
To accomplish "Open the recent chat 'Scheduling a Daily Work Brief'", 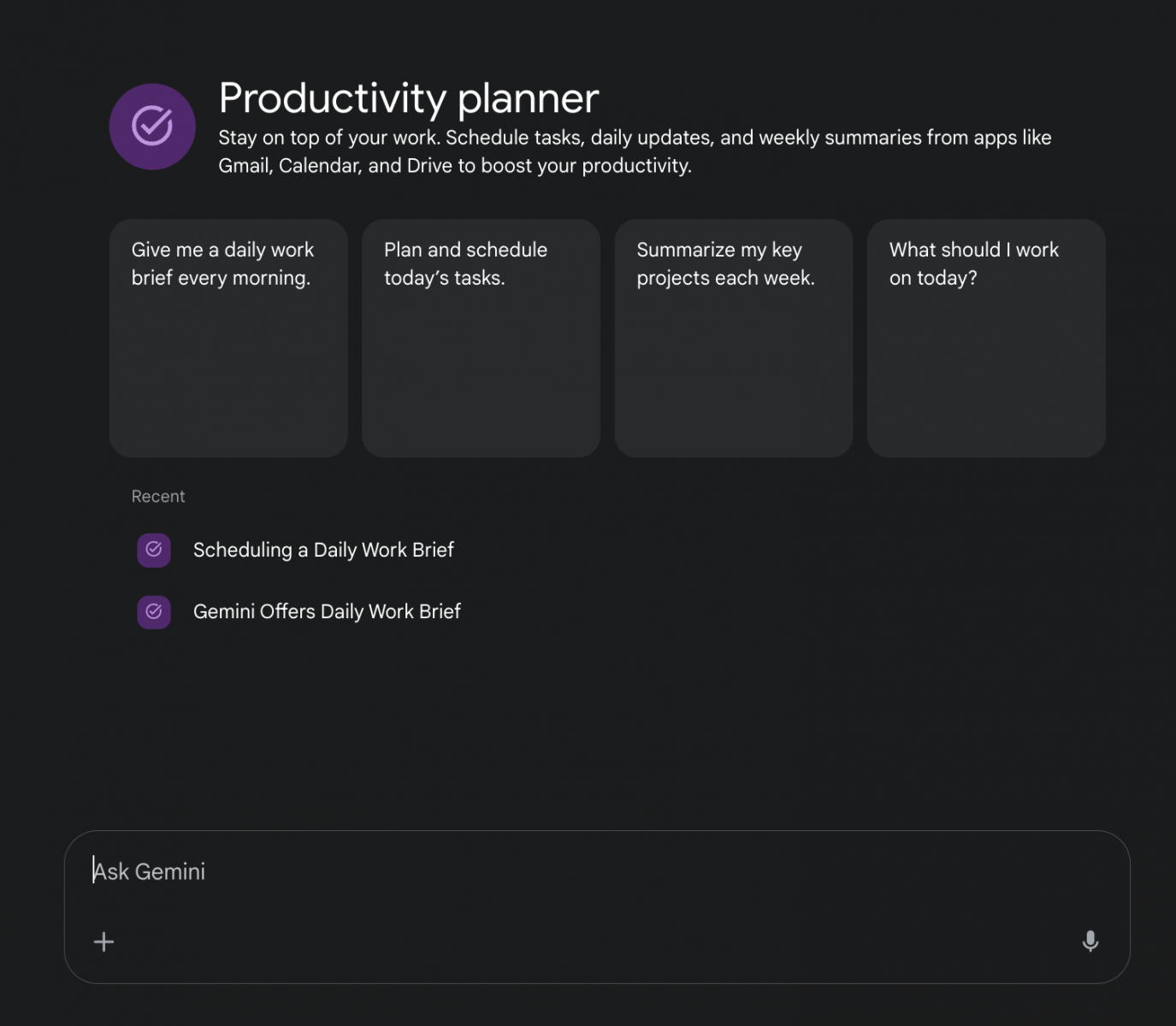I will tap(323, 550).
